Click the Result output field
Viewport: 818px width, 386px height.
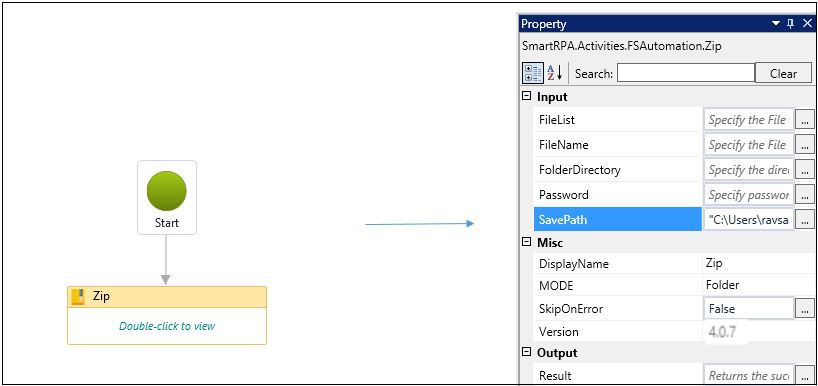pyautogui.click(x=749, y=376)
